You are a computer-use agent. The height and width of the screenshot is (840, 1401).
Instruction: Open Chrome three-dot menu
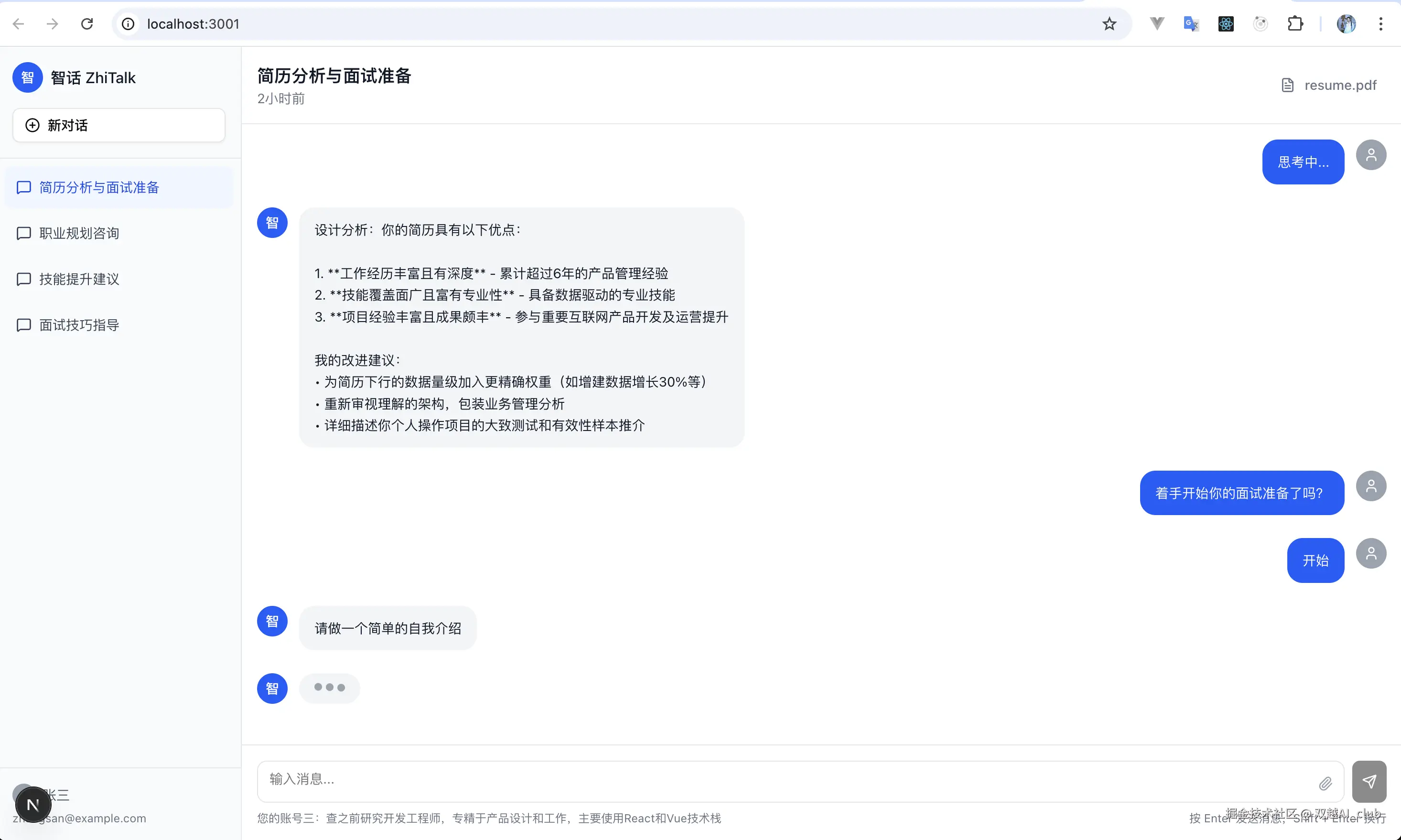[x=1380, y=24]
